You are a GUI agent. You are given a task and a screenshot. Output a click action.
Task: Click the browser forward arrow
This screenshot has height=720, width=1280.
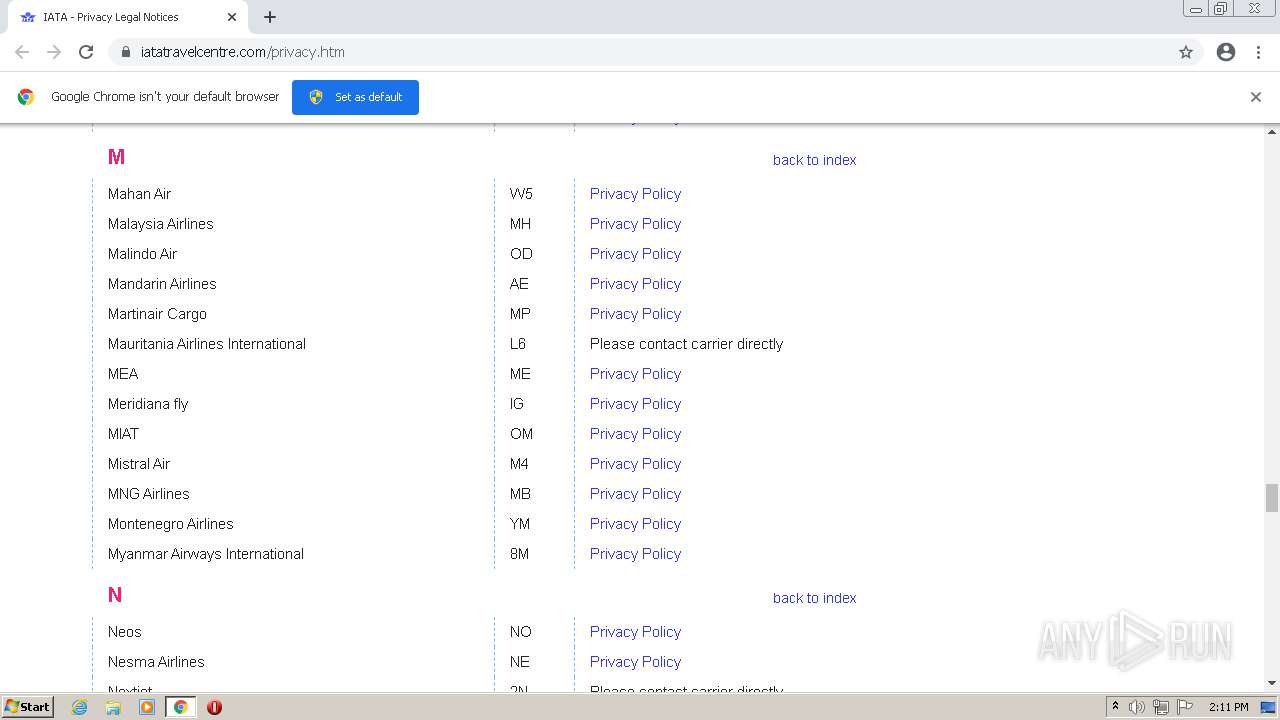(x=54, y=52)
